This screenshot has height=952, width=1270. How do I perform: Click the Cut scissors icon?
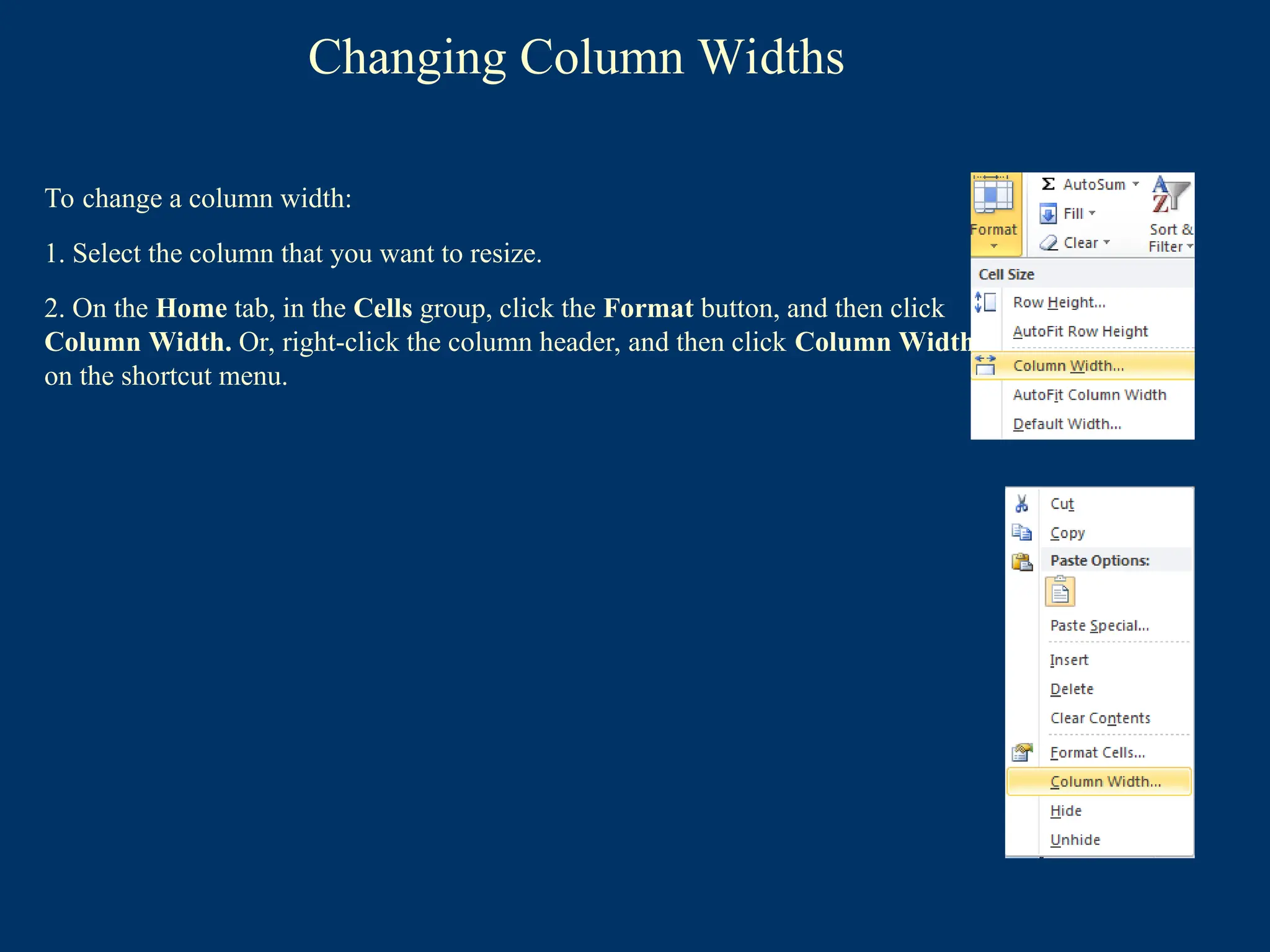[1022, 503]
